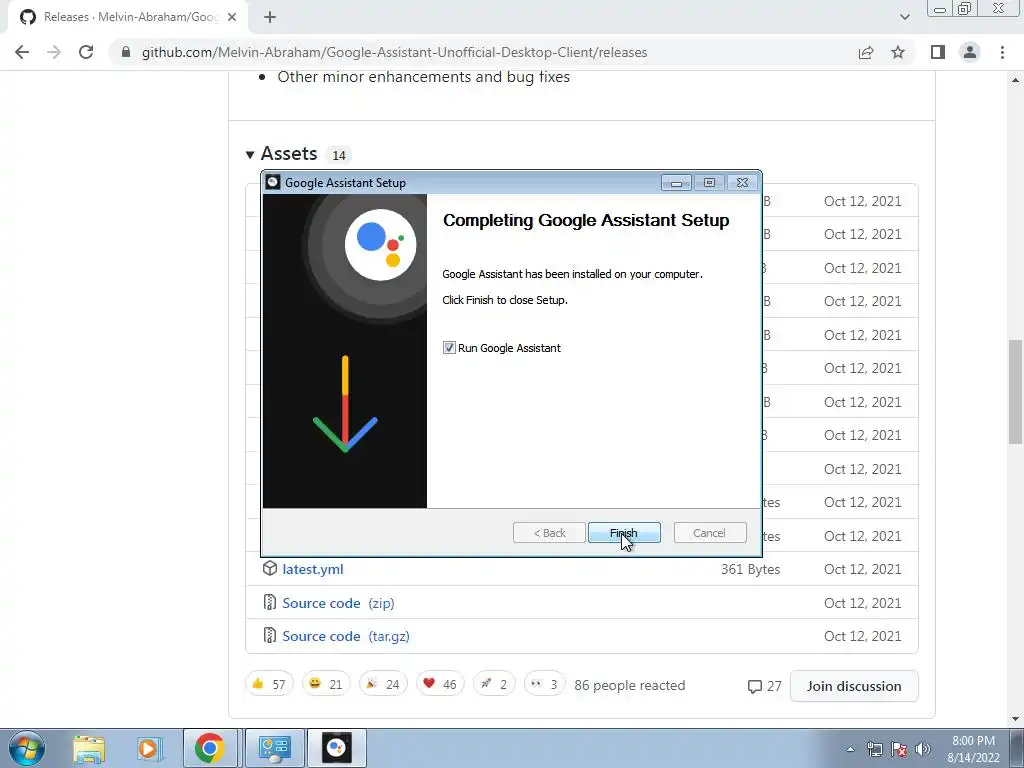The image size is (1024, 768).
Task: Click the page vertical scrollbar thumb
Action: (x=1015, y=392)
